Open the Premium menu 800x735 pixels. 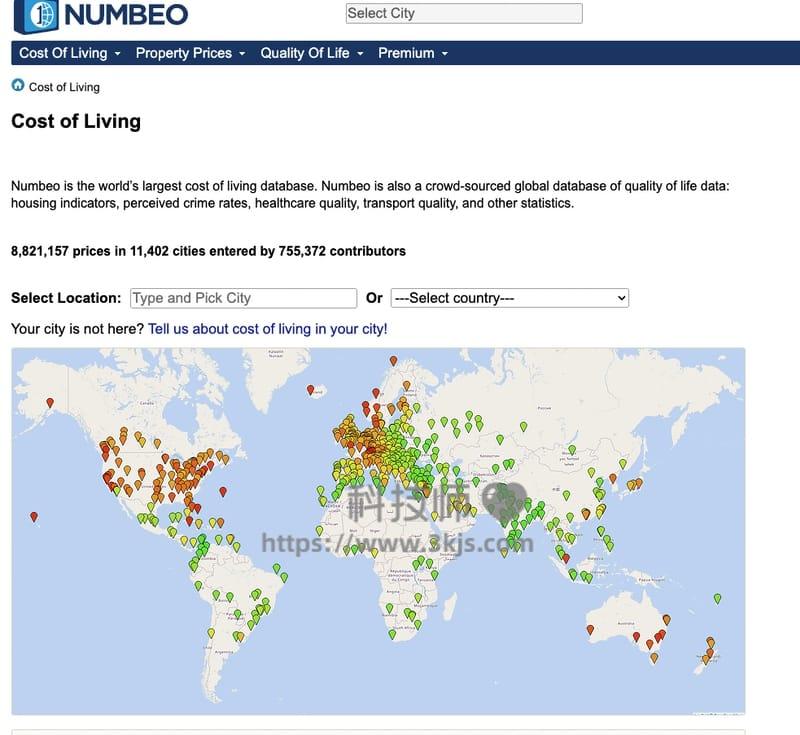(x=412, y=53)
